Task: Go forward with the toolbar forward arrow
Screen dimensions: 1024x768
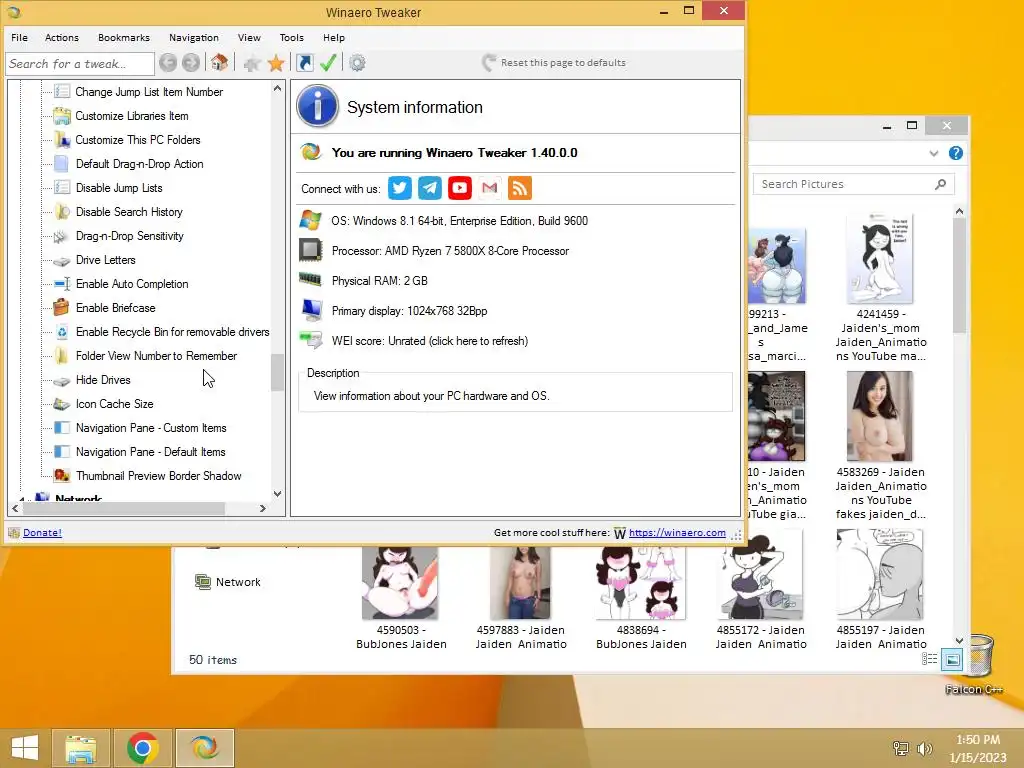Action: (x=191, y=63)
